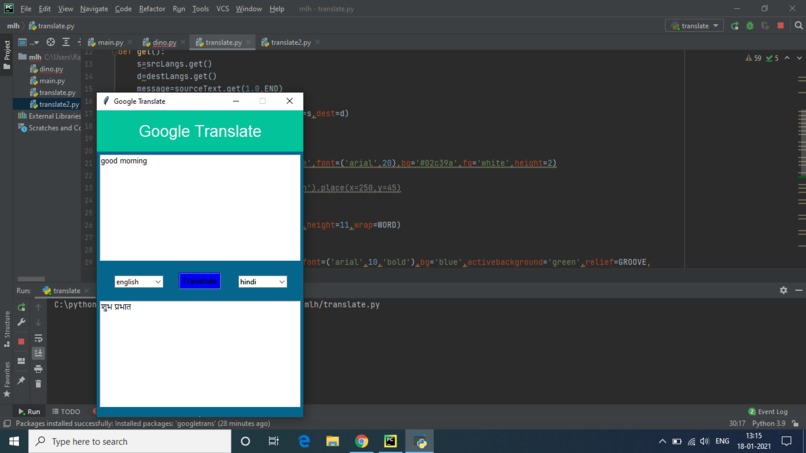Click the up arrow in Run panel

click(x=39, y=307)
